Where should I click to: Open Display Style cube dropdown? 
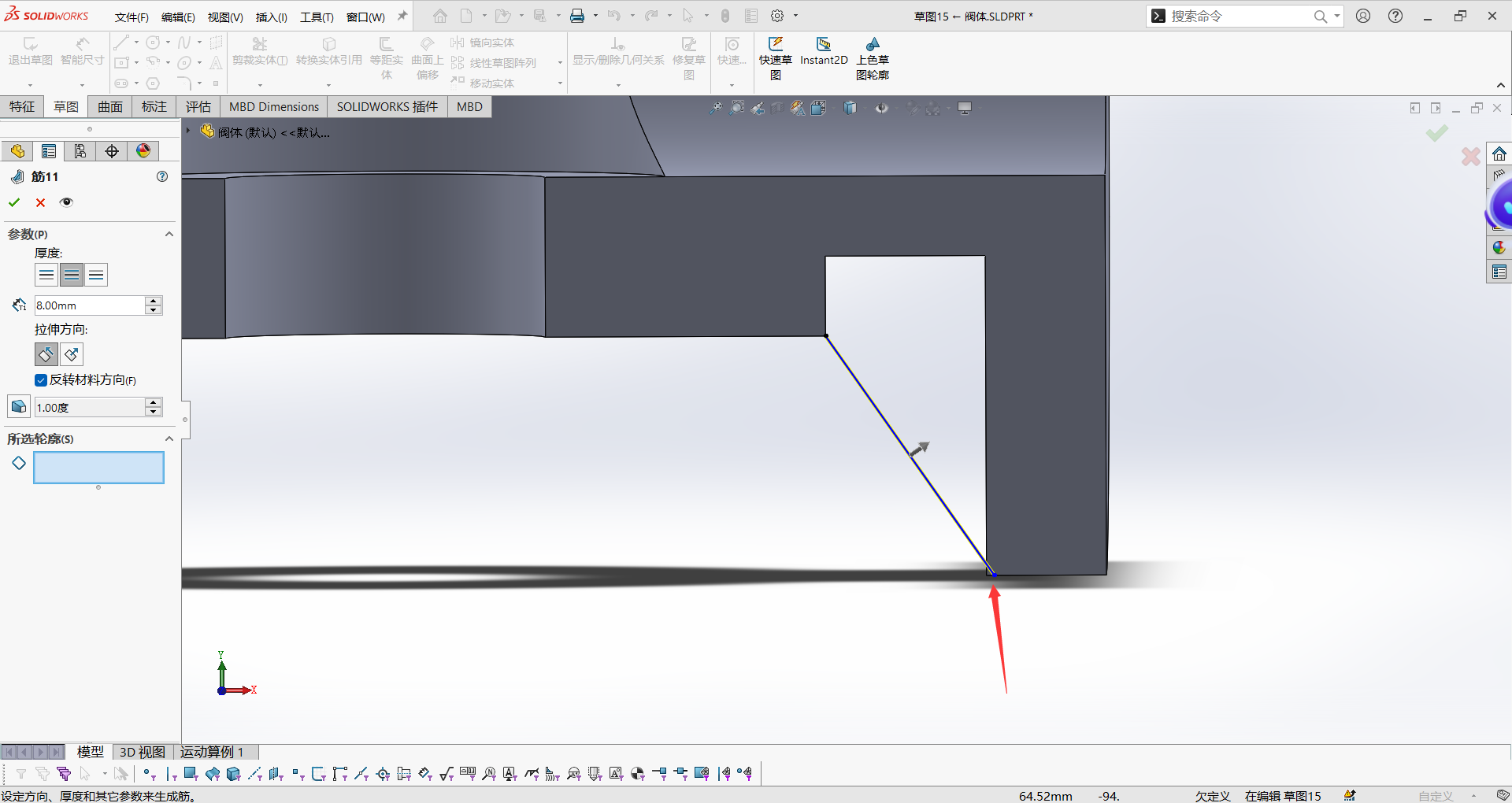coord(850,108)
